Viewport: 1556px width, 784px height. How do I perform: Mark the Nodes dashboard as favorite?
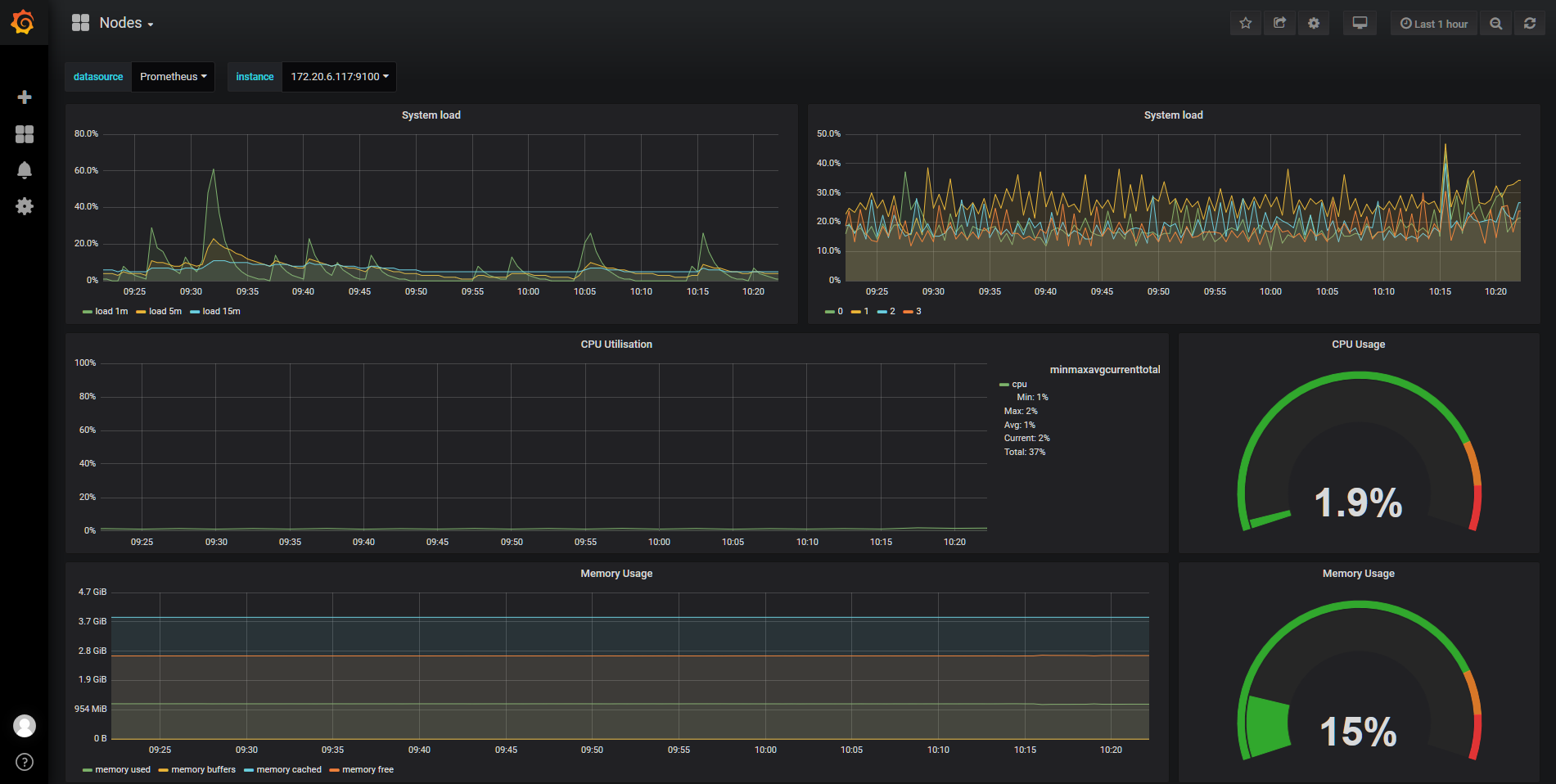click(1245, 22)
